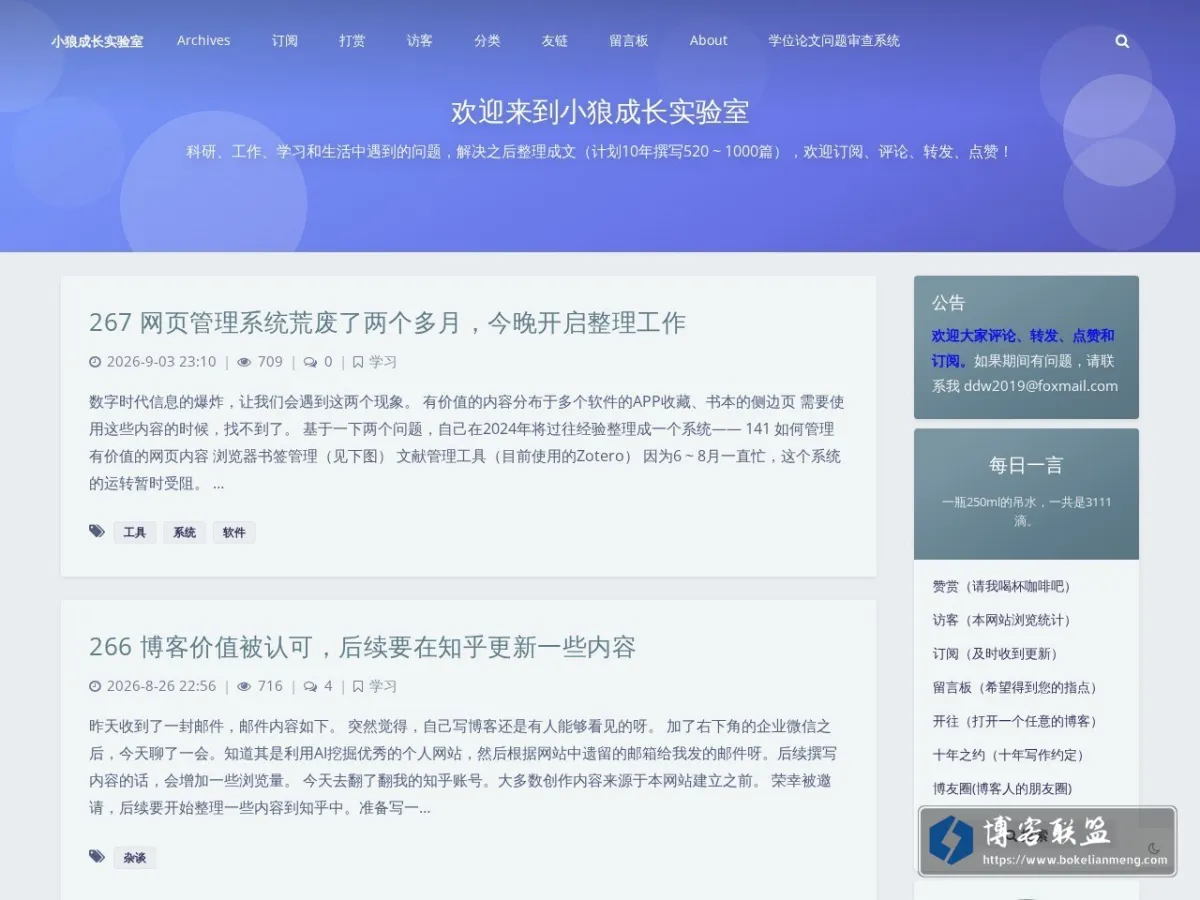Click the tags icon before 杂谈 tag
This screenshot has width=1200, height=900.
(x=97, y=856)
